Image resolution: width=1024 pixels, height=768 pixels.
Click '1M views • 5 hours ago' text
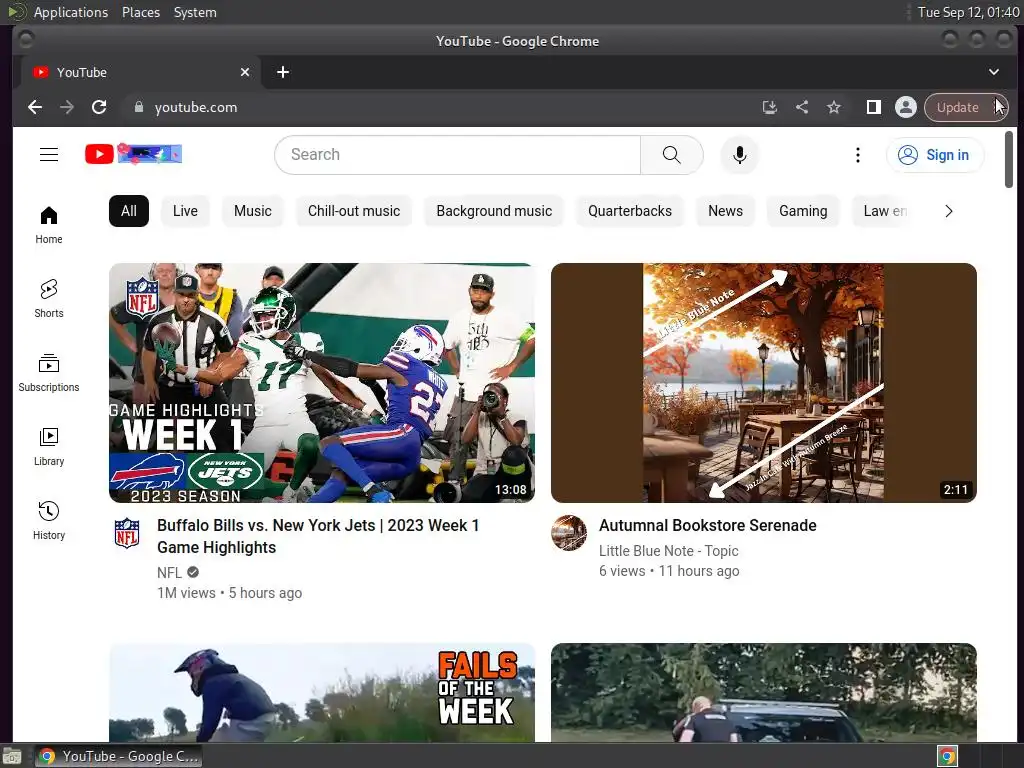[229, 593]
